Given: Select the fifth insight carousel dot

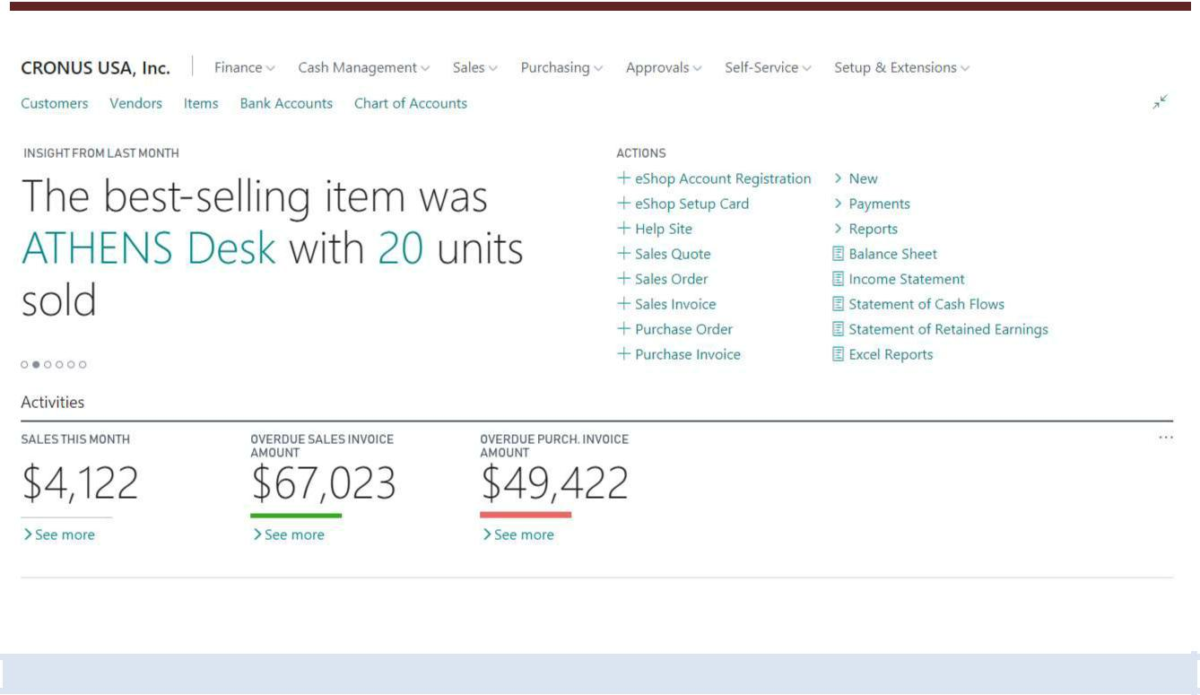Looking at the screenshot, I should tap(71, 365).
